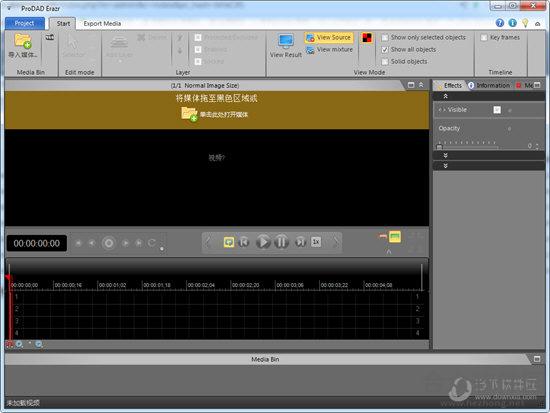The image size is (550, 413).
Task: Collapse the preview pane with double chevron
Action: pos(421,85)
